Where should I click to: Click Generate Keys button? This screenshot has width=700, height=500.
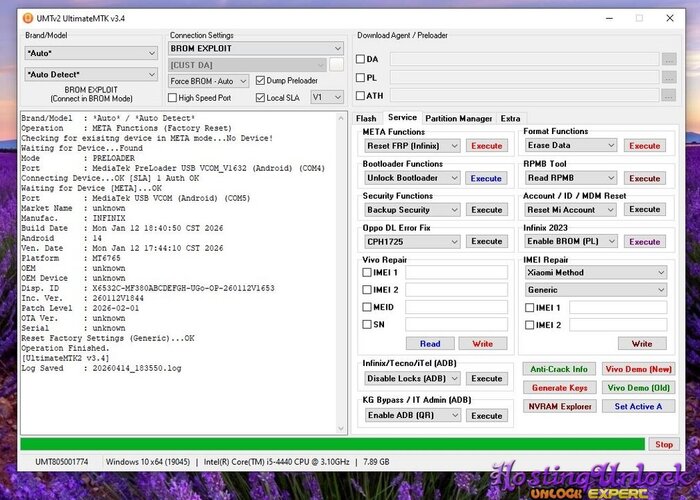[x=559, y=388]
